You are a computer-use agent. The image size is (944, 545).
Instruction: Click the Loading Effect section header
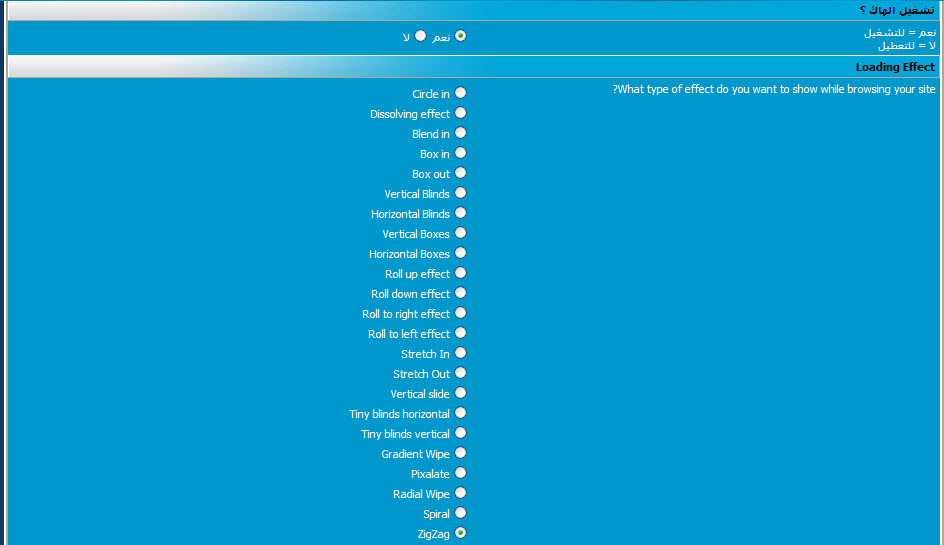(x=894, y=67)
